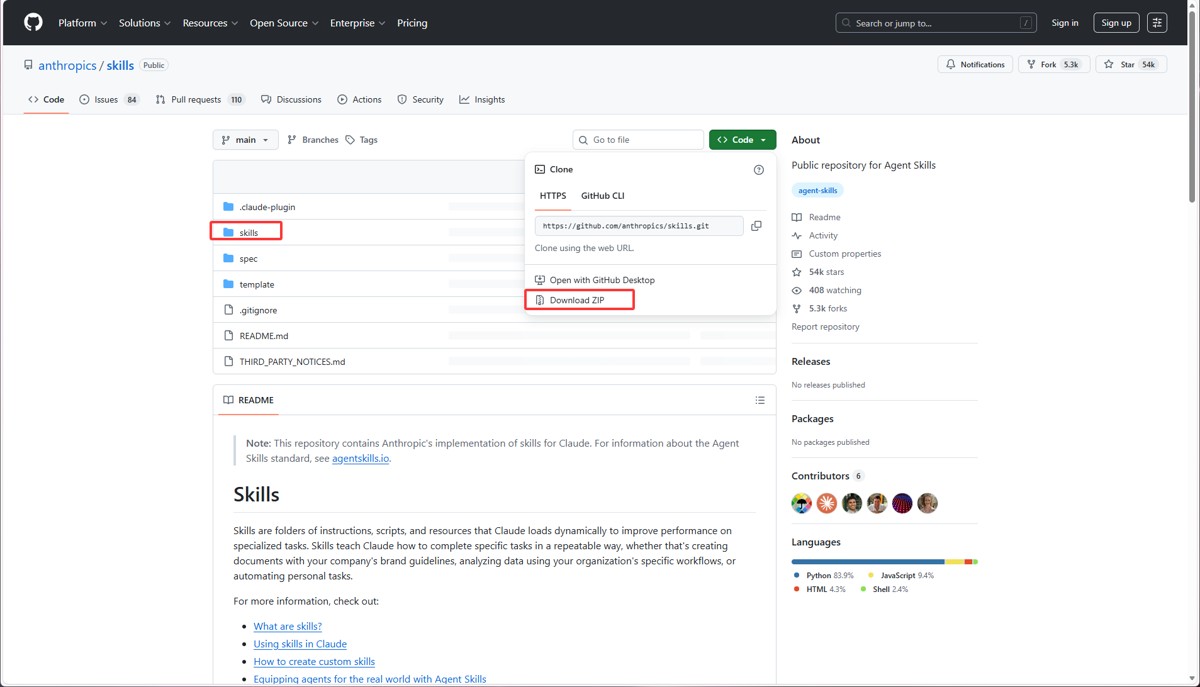Screen dimensions: 1200x687
Task: Switch to the Pull requests tab
Action: coord(200,100)
